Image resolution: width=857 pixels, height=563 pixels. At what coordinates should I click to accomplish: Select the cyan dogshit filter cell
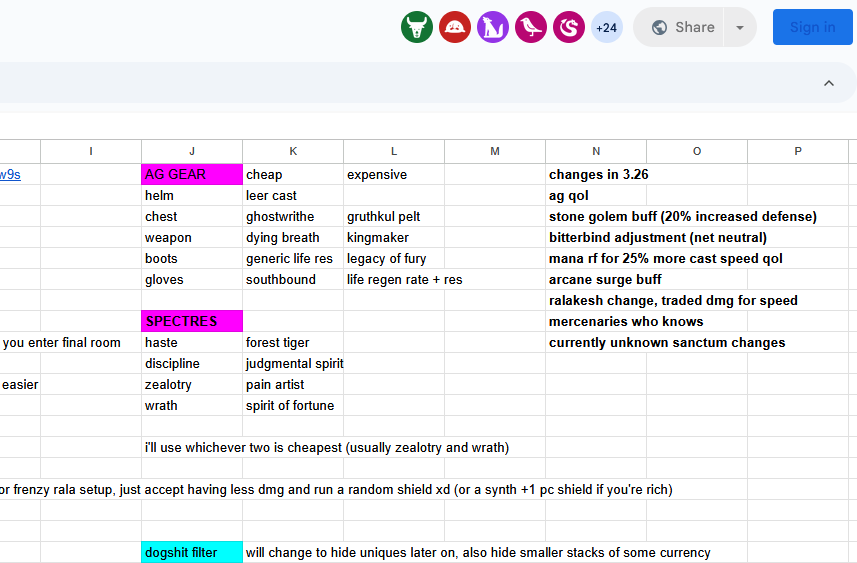pos(192,552)
